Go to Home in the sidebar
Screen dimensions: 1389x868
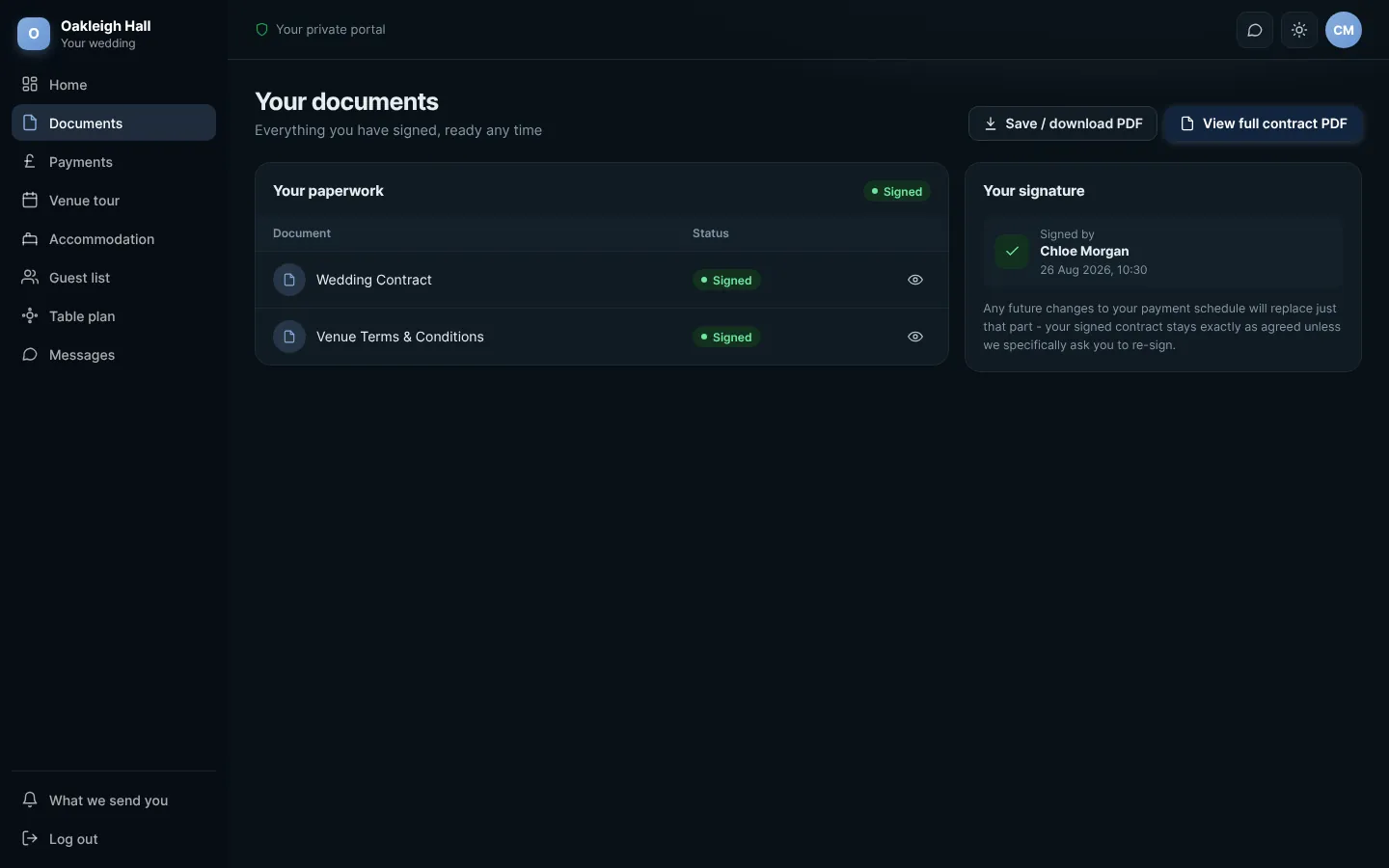[x=114, y=85]
